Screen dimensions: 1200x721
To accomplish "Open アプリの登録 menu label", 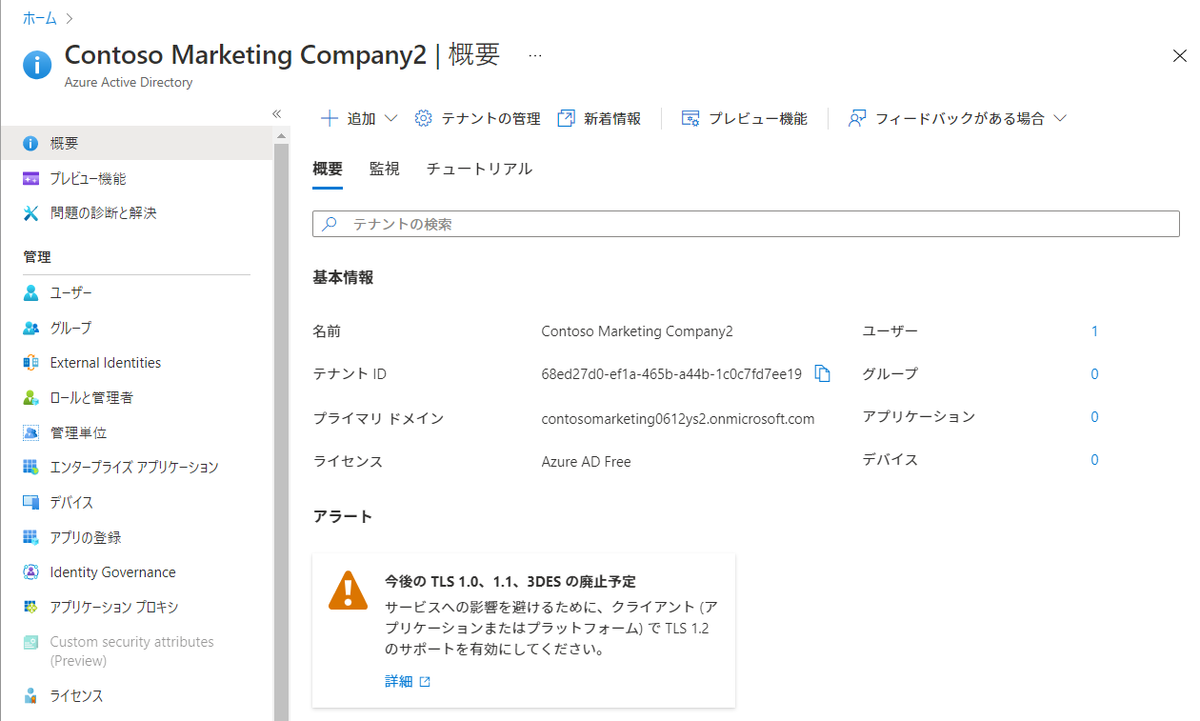I will click(85, 537).
